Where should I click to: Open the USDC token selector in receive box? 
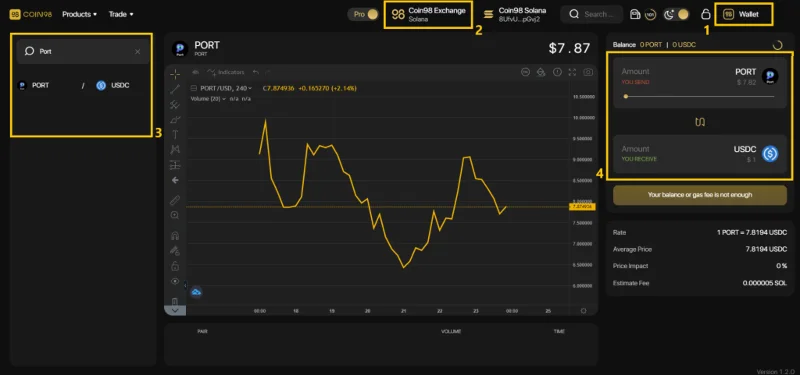pos(756,153)
